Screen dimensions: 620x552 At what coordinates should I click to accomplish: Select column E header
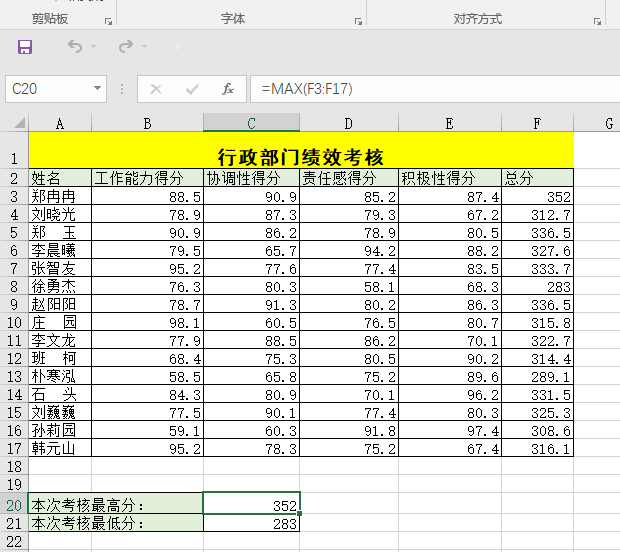(x=450, y=123)
